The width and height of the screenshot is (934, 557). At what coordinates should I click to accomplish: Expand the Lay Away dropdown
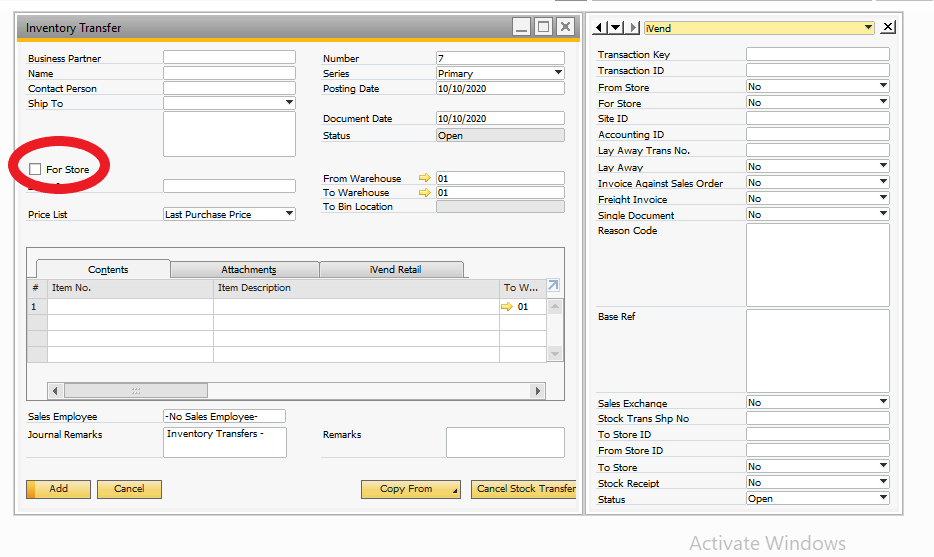coord(883,166)
